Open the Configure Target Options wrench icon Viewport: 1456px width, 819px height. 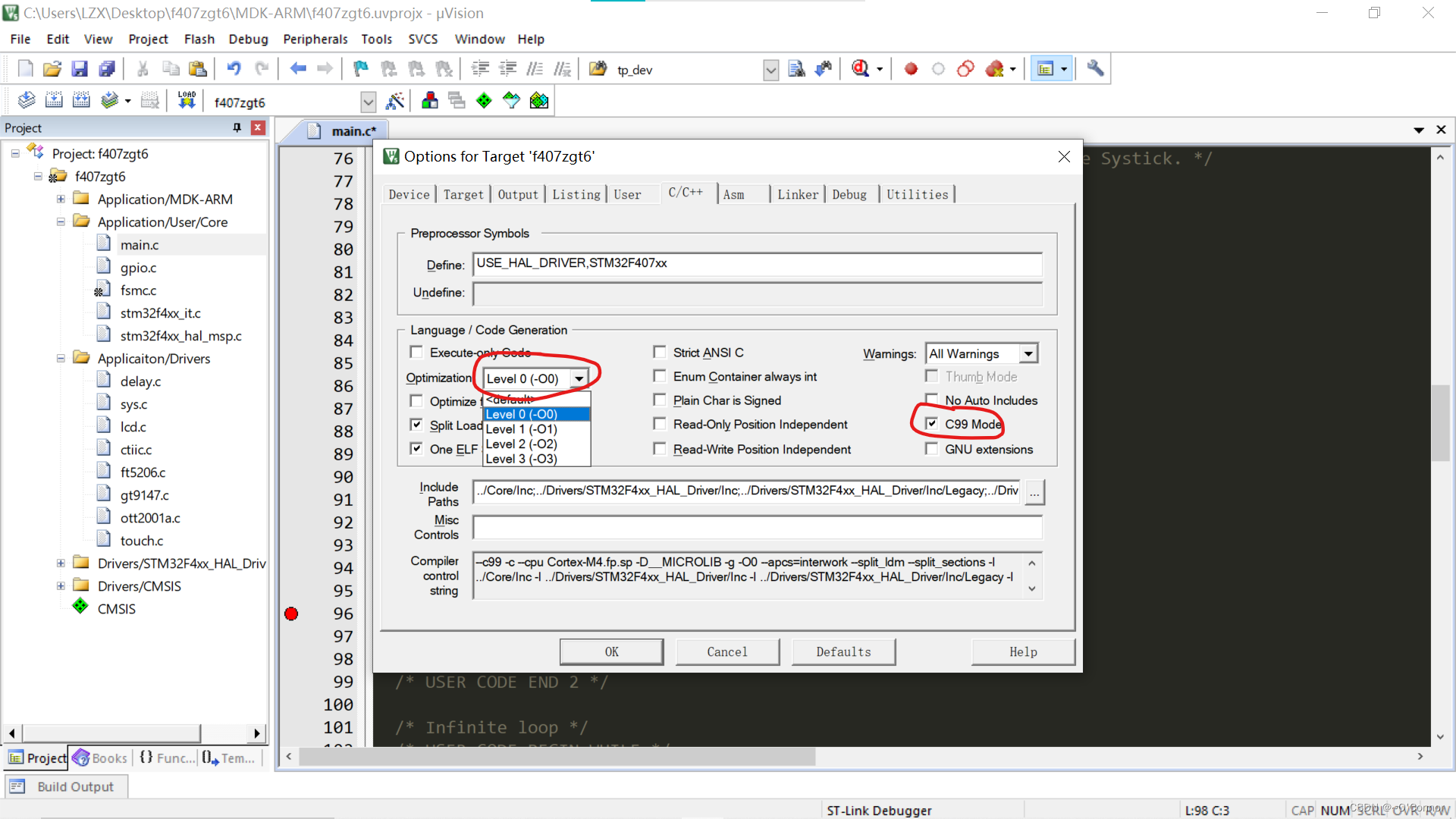(1094, 68)
